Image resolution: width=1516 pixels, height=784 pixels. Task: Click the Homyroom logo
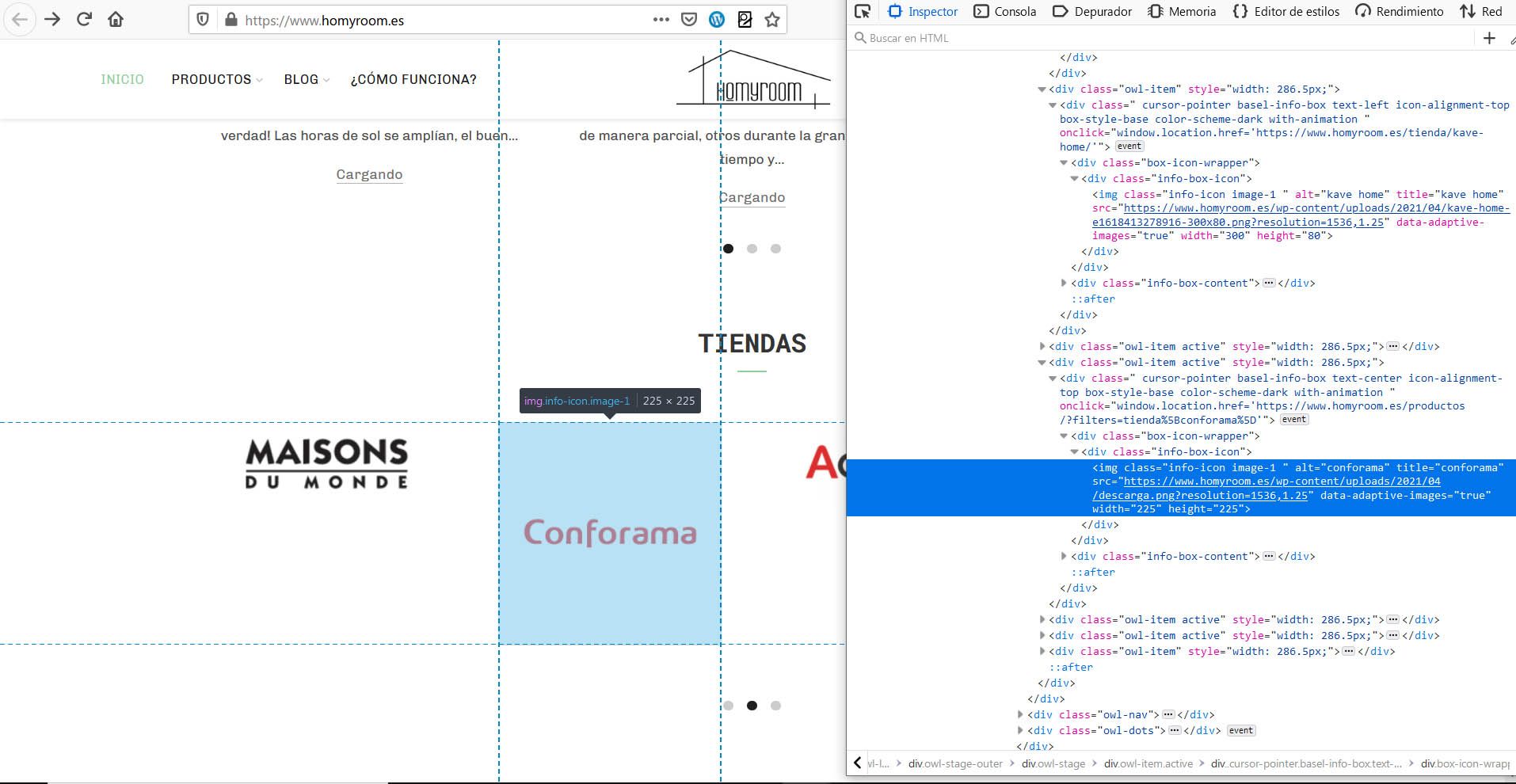point(753,79)
